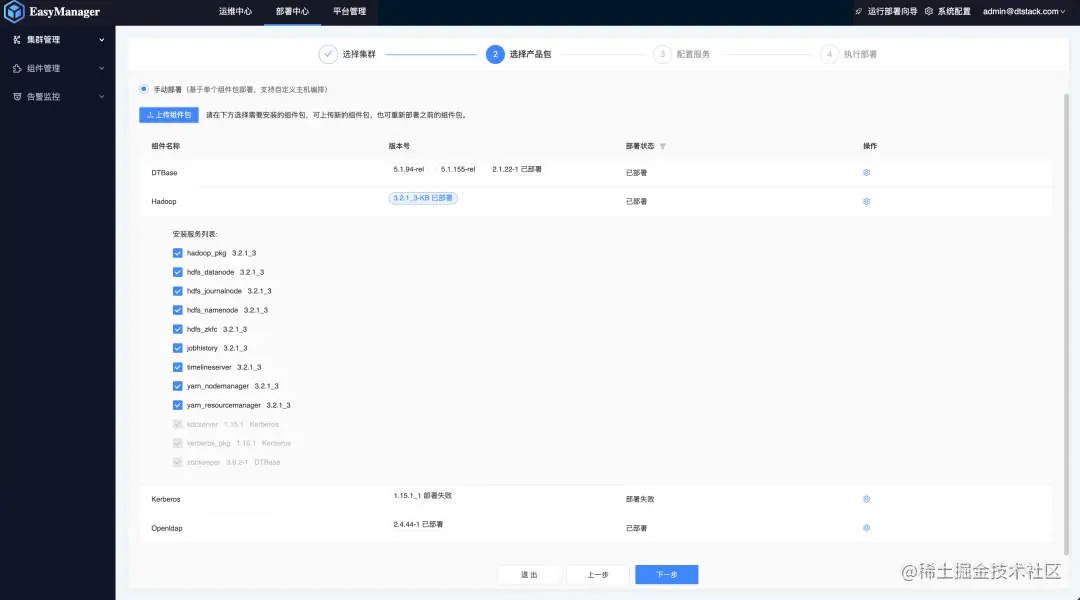Click the 选择集群 step label
The image size is (1080, 600).
pyautogui.click(x=359, y=54)
